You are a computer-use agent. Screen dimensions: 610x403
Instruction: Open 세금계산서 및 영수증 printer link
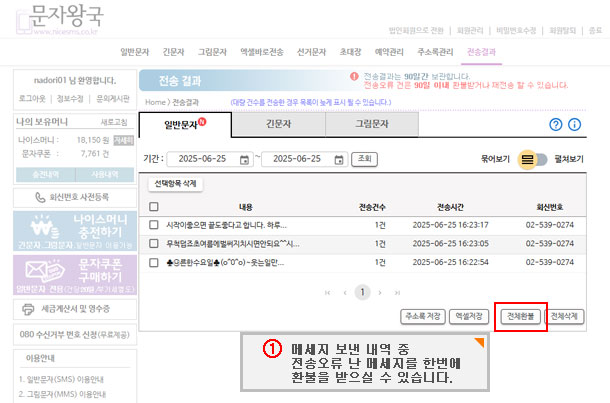coord(68,308)
